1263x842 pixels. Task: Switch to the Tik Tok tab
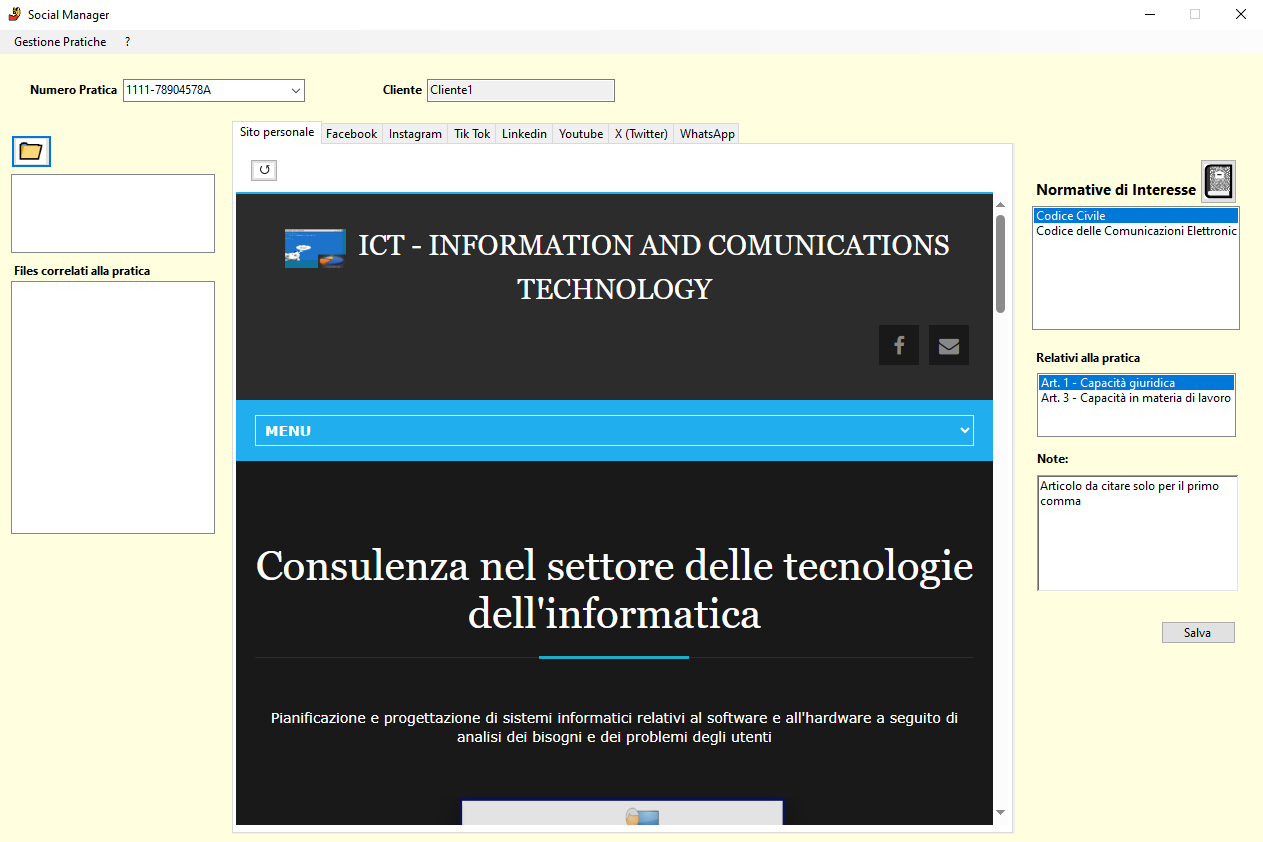[x=472, y=134]
